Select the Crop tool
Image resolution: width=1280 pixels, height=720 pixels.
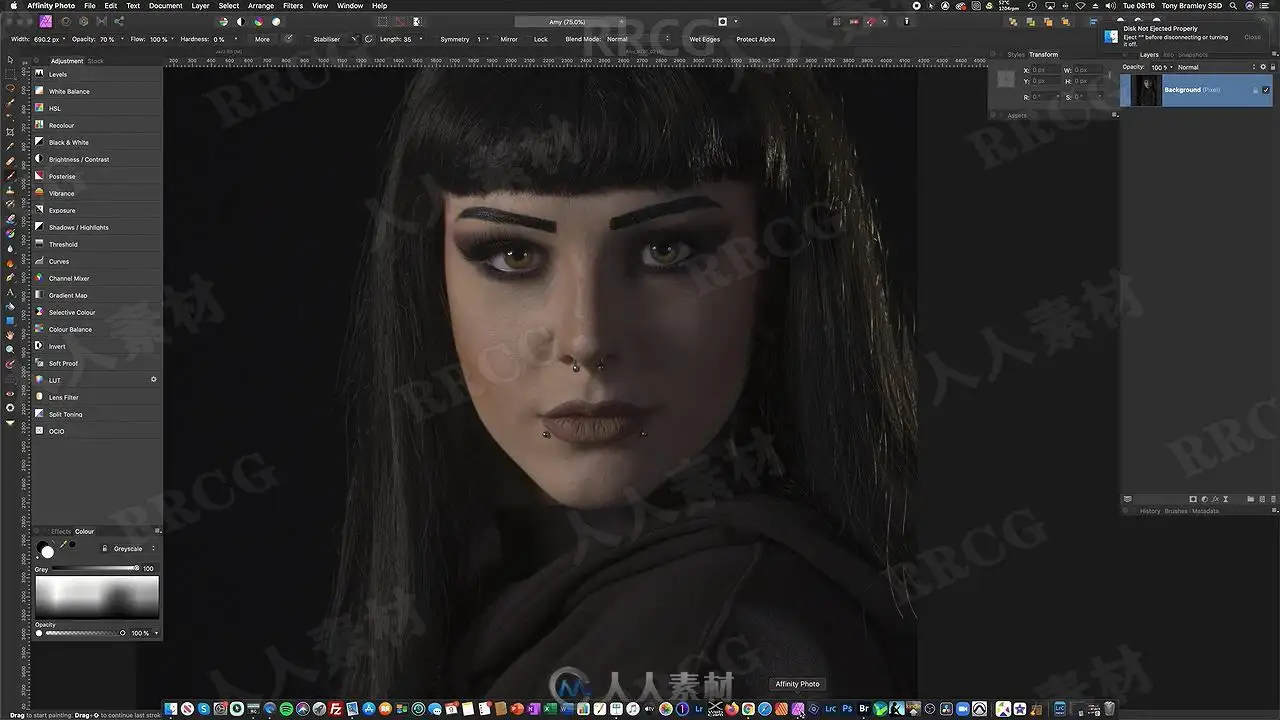pyautogui.click(x=10, y=132)
